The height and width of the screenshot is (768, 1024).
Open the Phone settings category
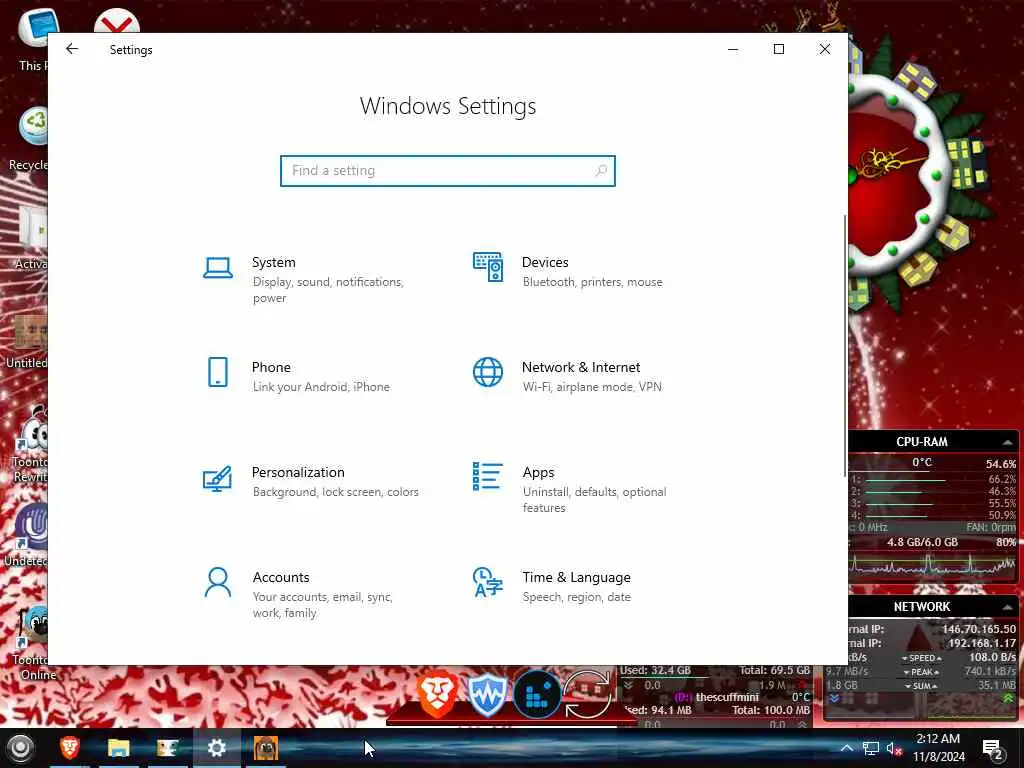point(313,376)
